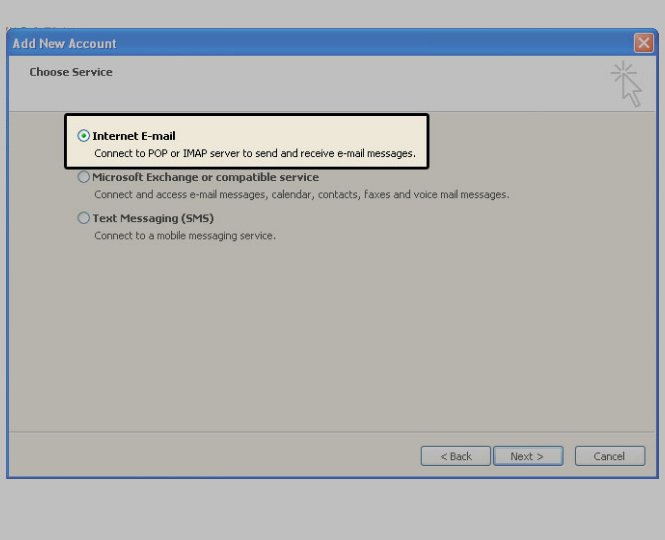Click the POP or IMAP server description

(x=254, y=154)
